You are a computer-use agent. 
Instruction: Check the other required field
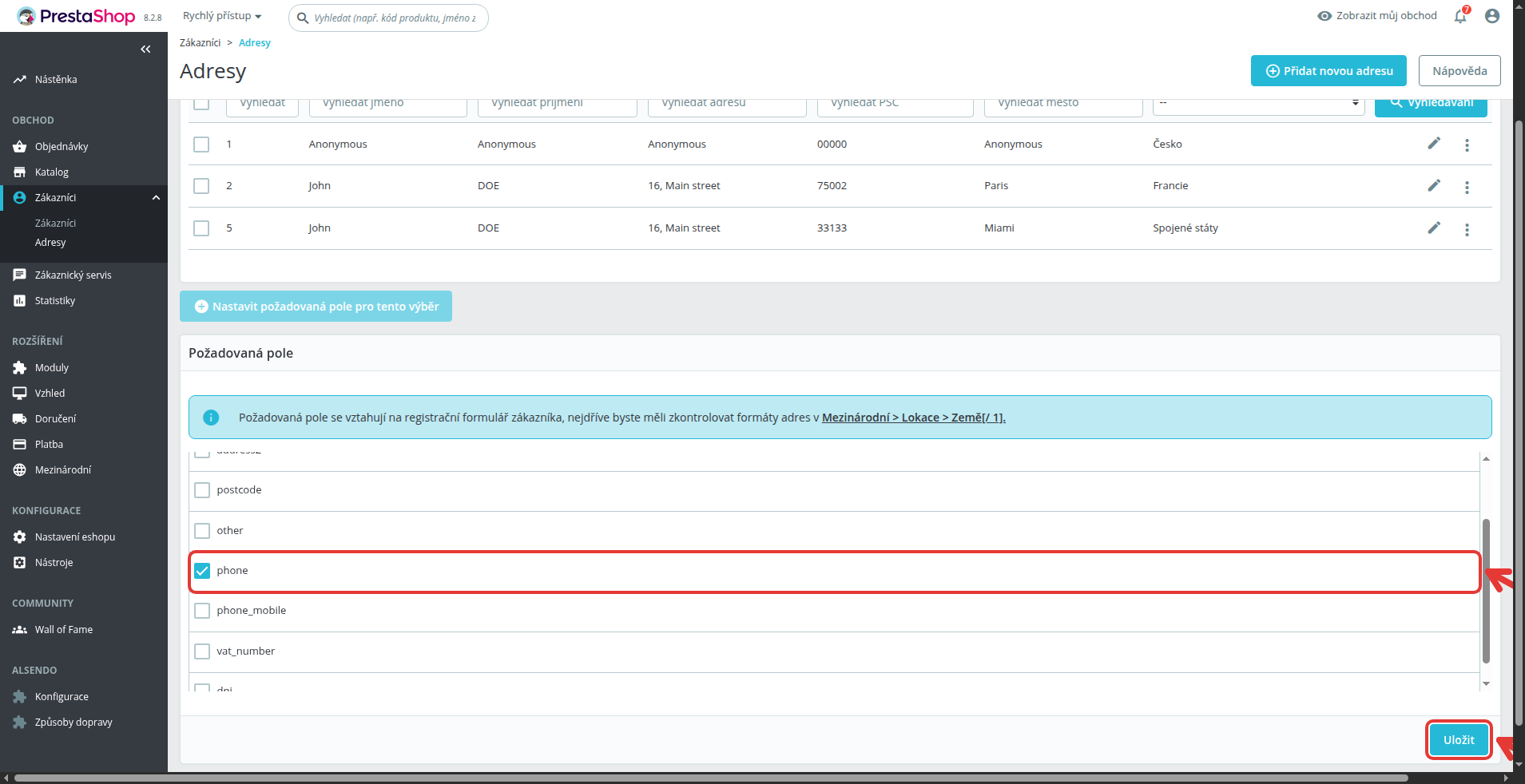coord(202,531)
